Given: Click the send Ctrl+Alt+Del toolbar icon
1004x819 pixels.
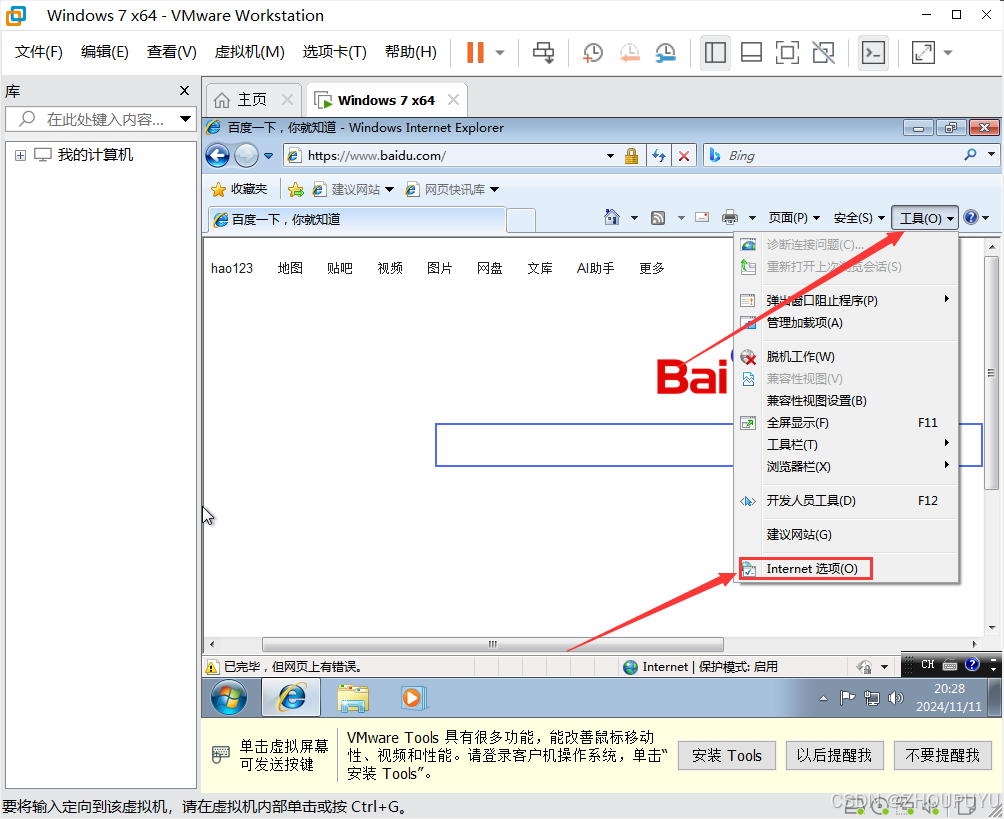Looking at the screenshot, I should (x=544, y=53).
